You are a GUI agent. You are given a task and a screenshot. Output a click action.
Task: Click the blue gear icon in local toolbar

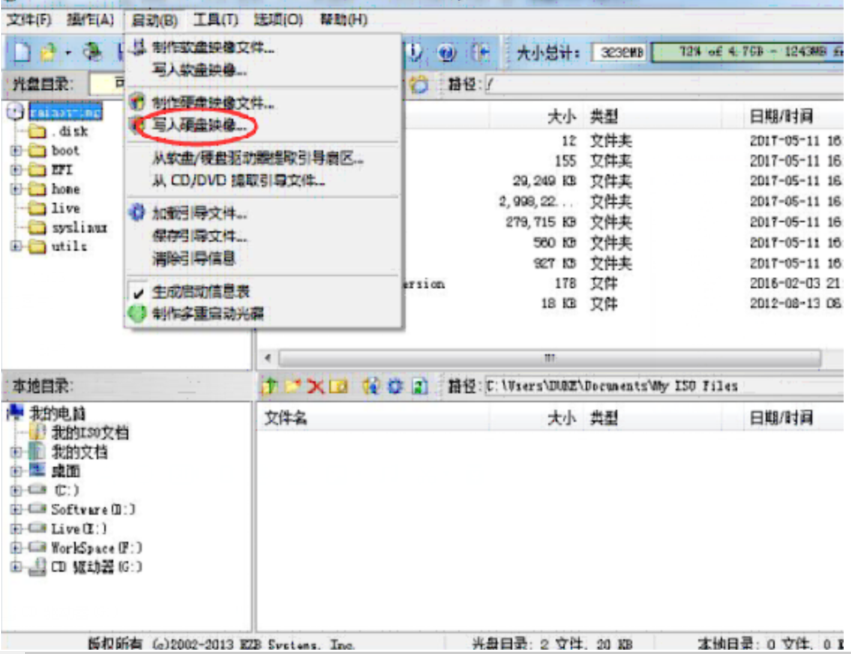[x=395, y=386]
